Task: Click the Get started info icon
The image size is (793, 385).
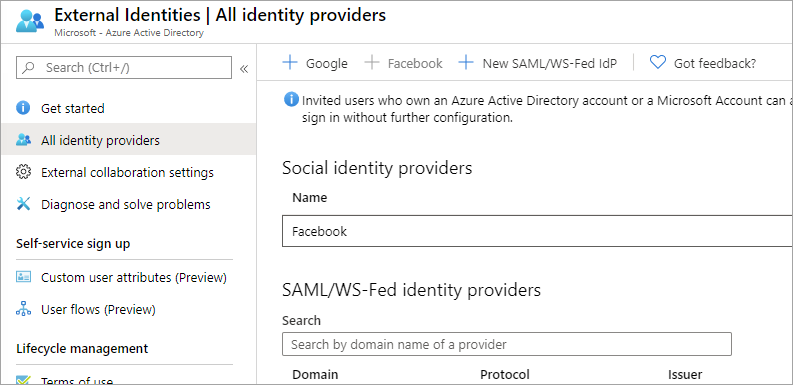Action: (x=23, y=108)
